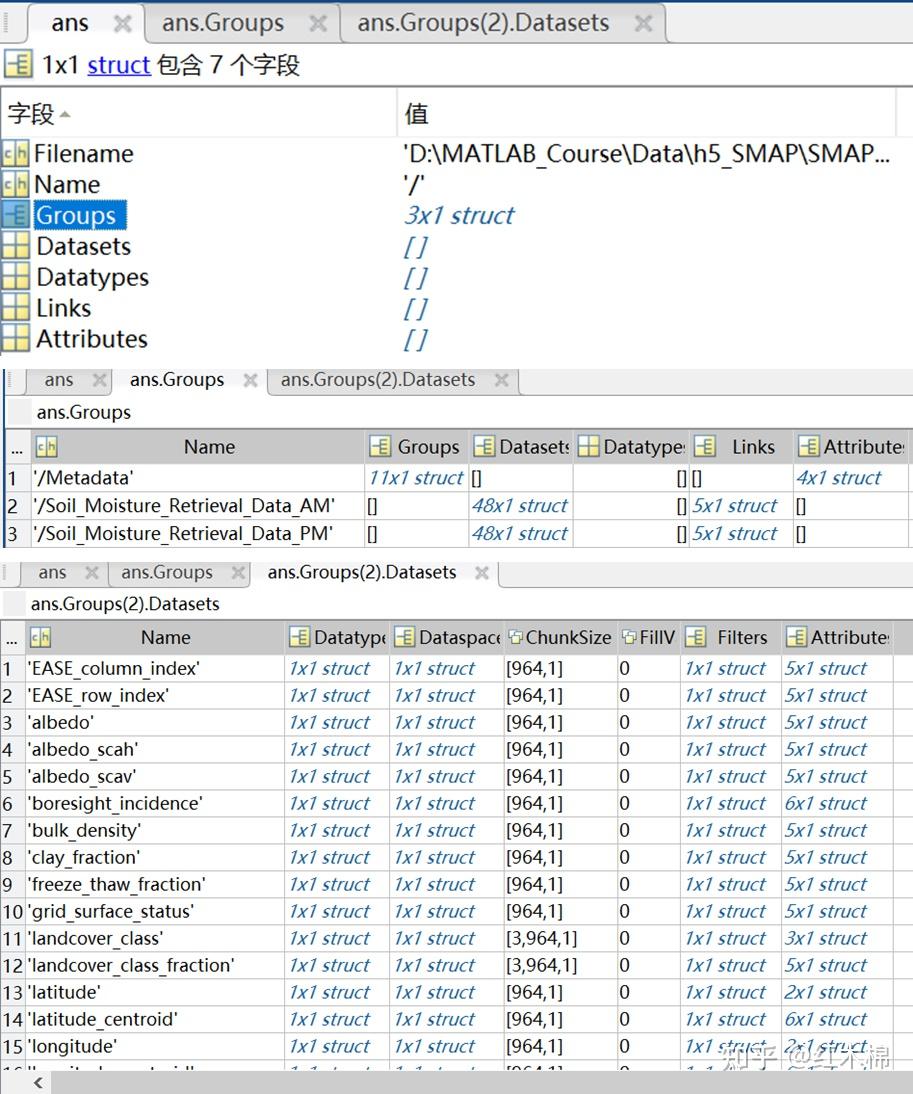The image size is (913, 1094).
Task: Switch to ans tab in middle panel
Action: [59, 380]
